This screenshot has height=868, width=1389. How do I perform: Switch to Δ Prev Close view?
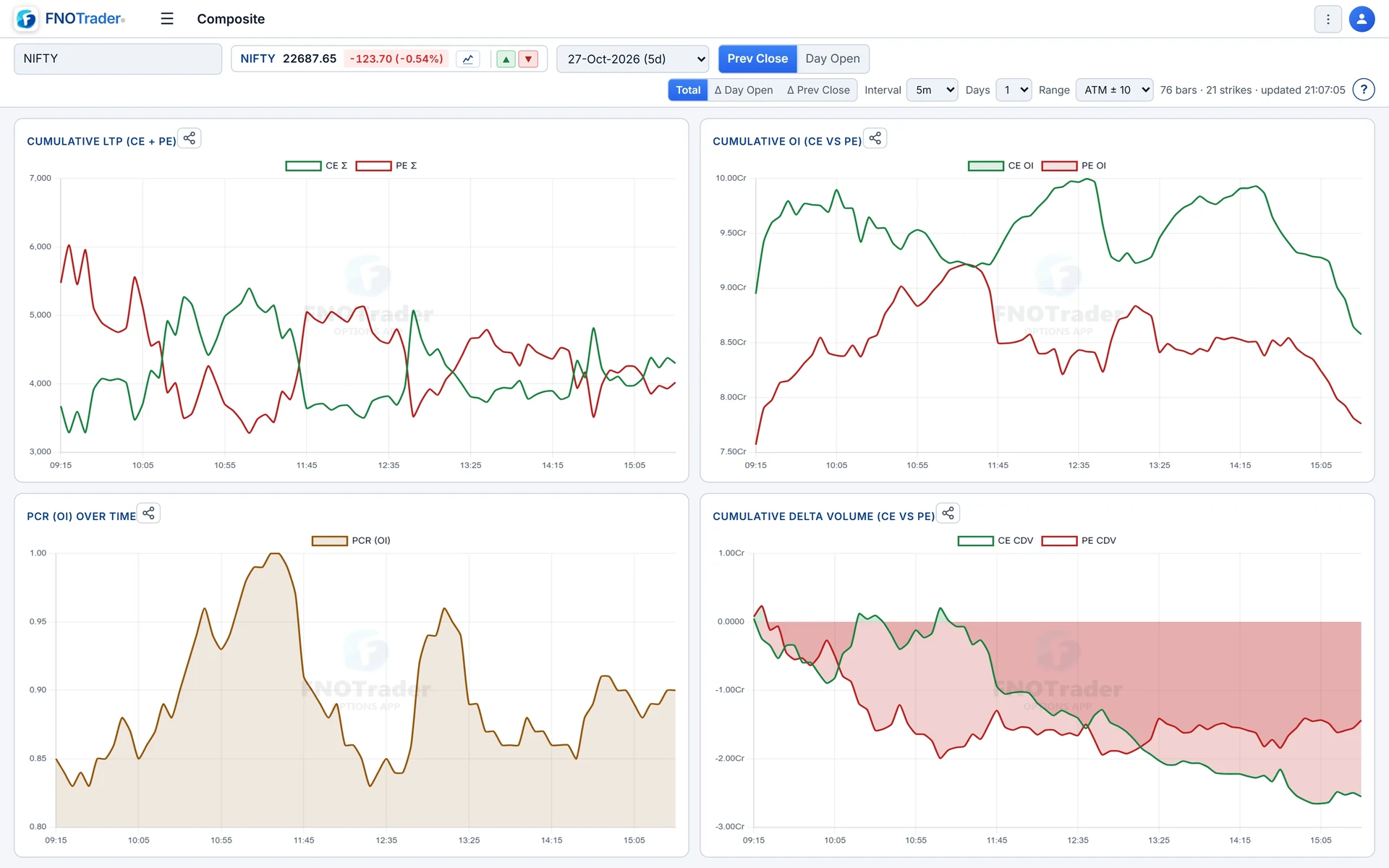[x=818, y=90]
